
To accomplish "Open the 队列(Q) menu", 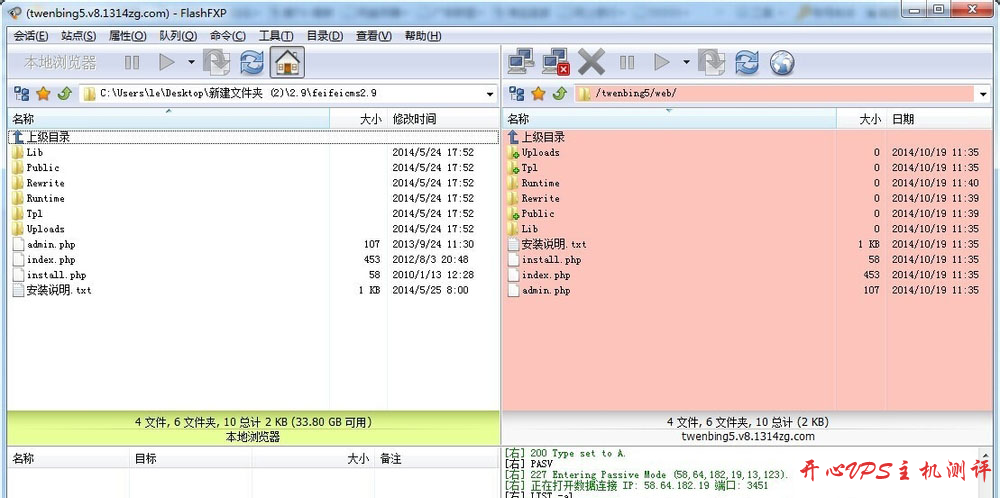I will (178, 36).
